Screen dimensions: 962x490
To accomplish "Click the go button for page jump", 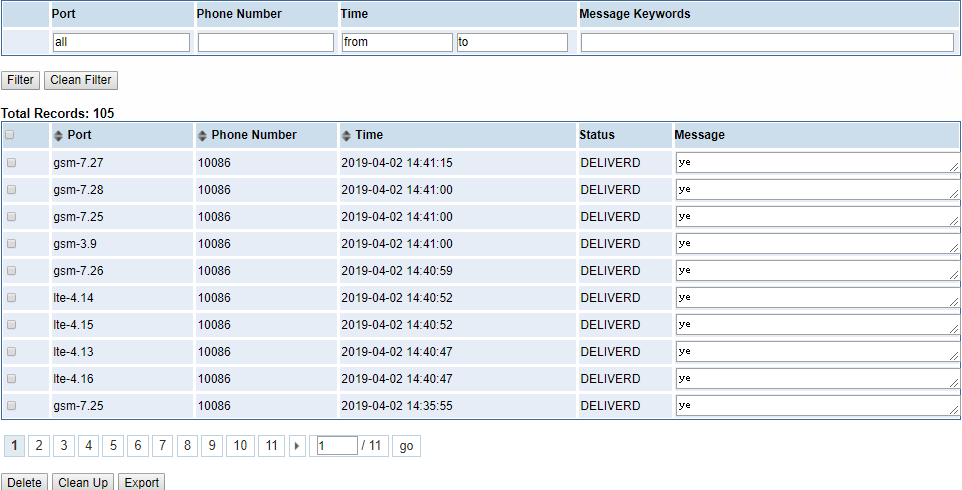I will click(x=406, y=446).
